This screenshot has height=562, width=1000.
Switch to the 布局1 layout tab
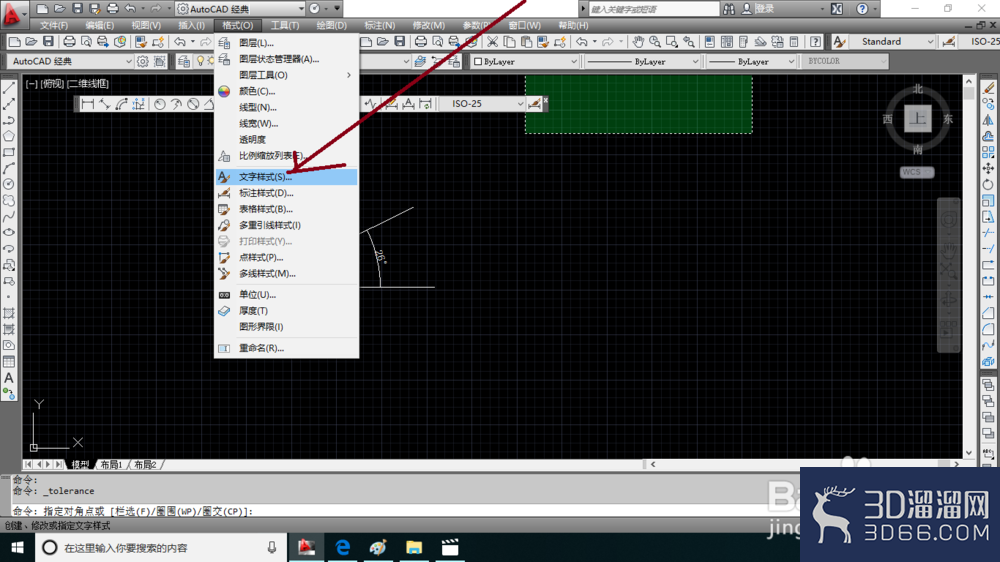[111, 464]
